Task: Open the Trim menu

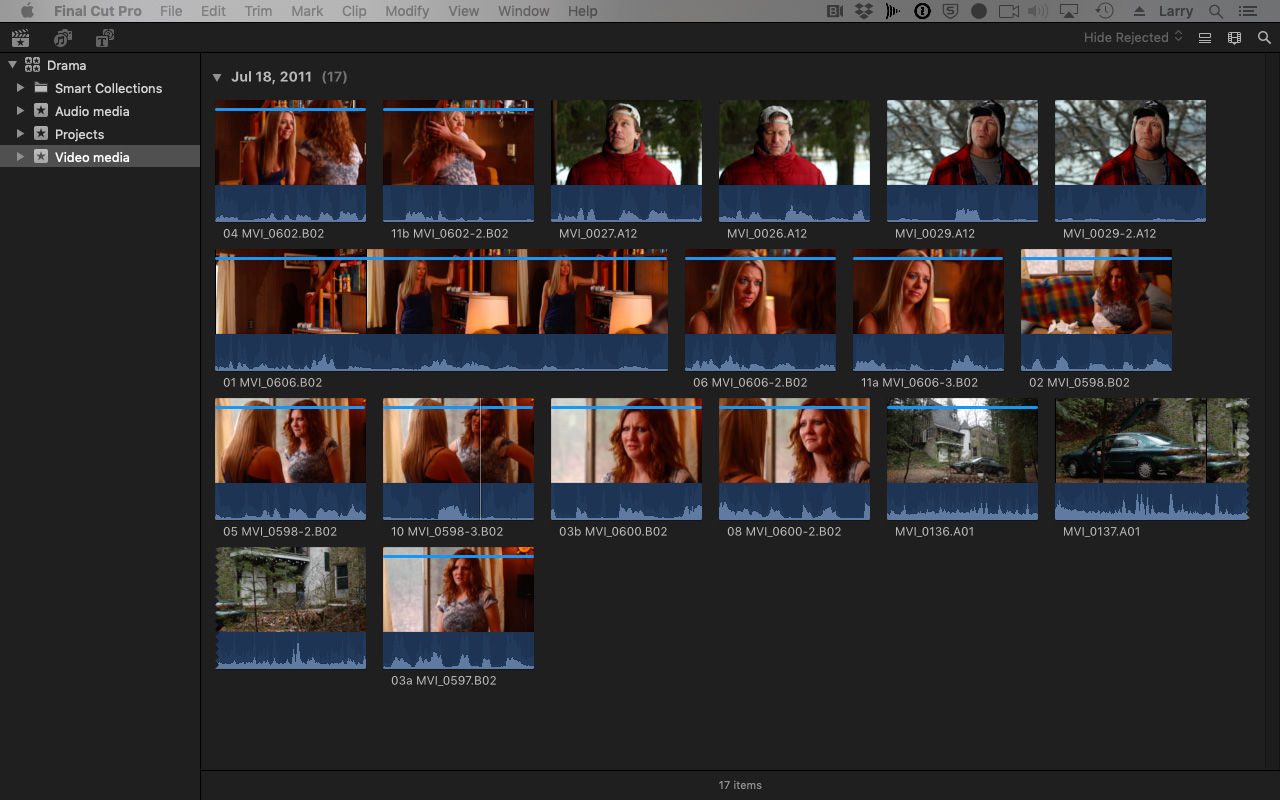Action: [258, 11]
